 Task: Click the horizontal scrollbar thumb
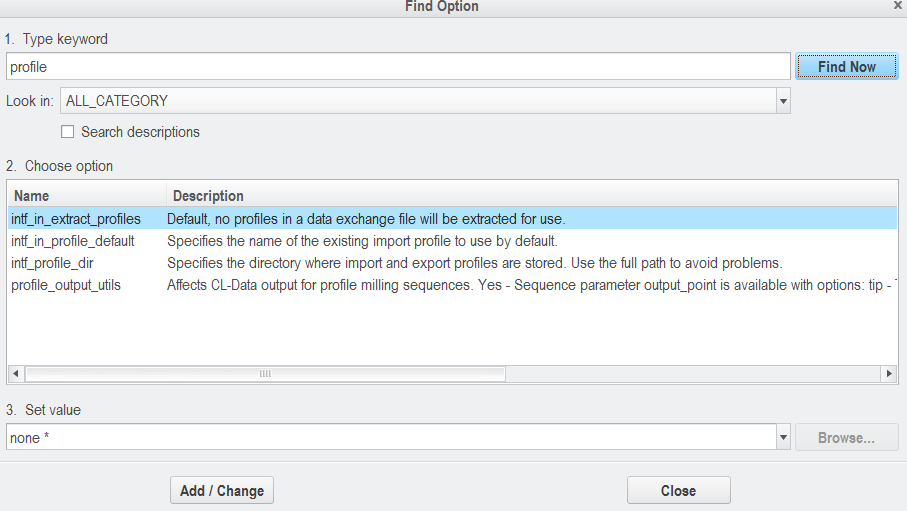[x=265, y=374]
